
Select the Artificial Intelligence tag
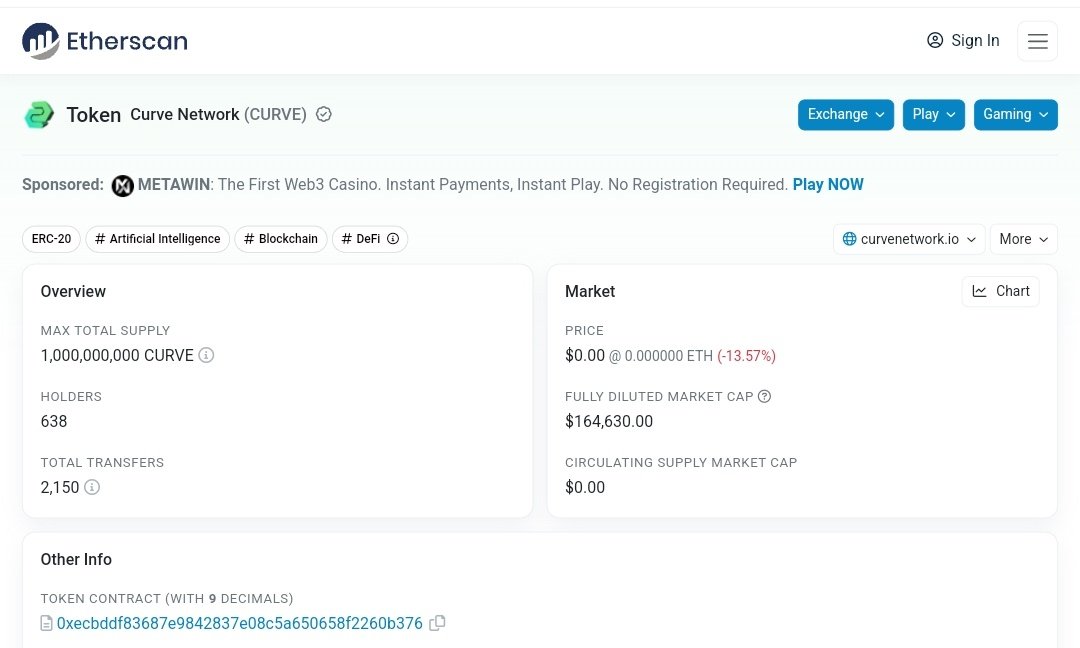(x=158, y=239)
